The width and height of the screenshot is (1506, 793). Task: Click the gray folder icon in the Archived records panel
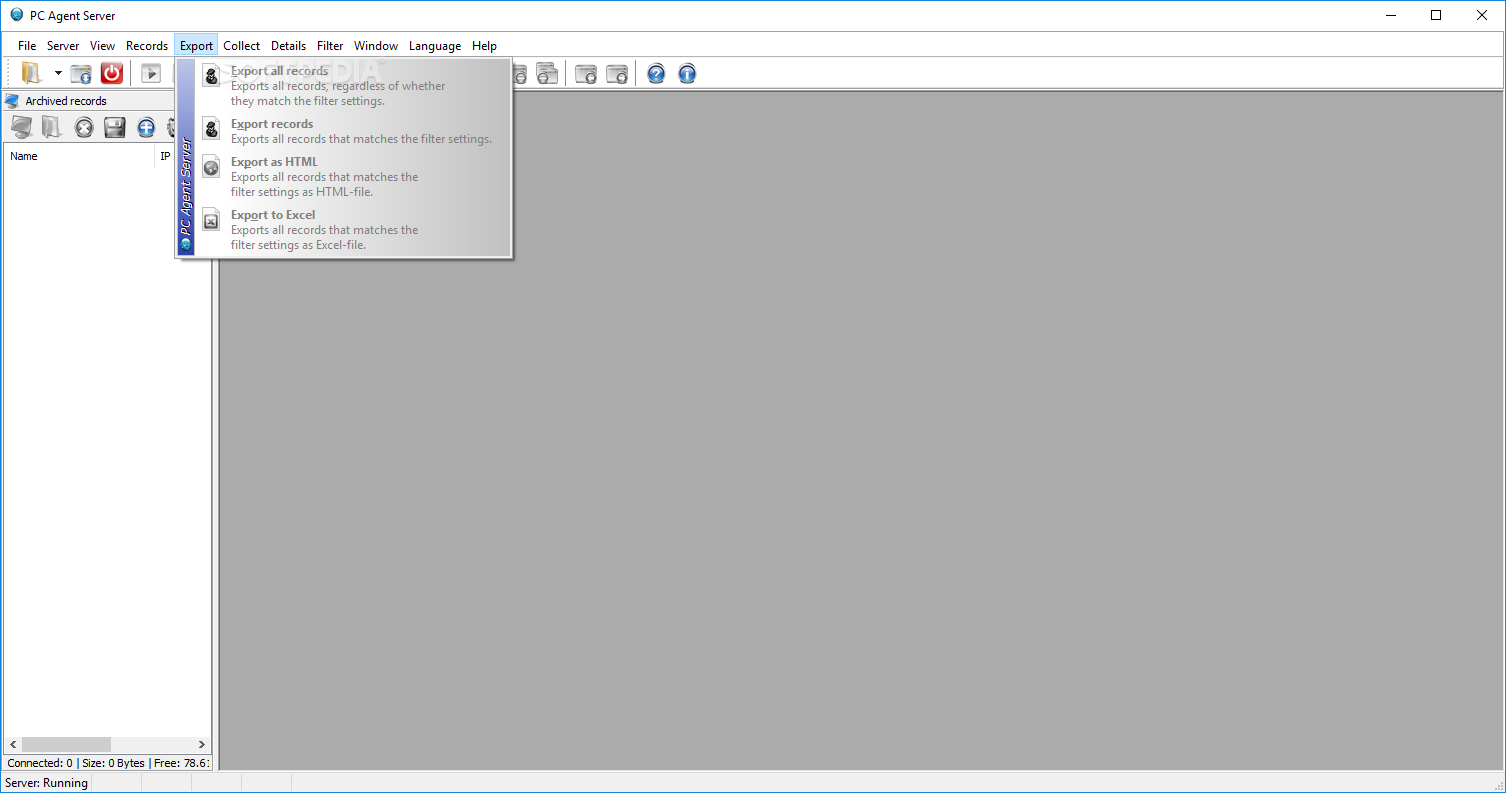point(52,127)
